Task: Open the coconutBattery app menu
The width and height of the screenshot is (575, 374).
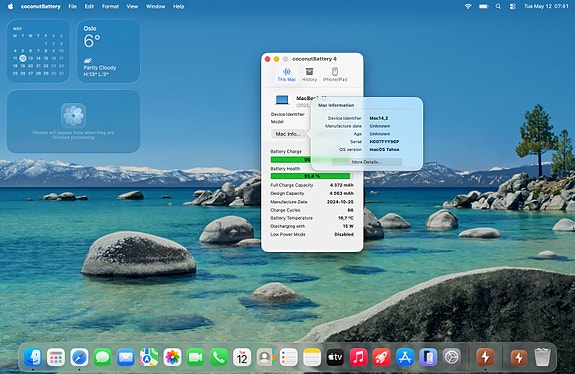Action: 41,6
